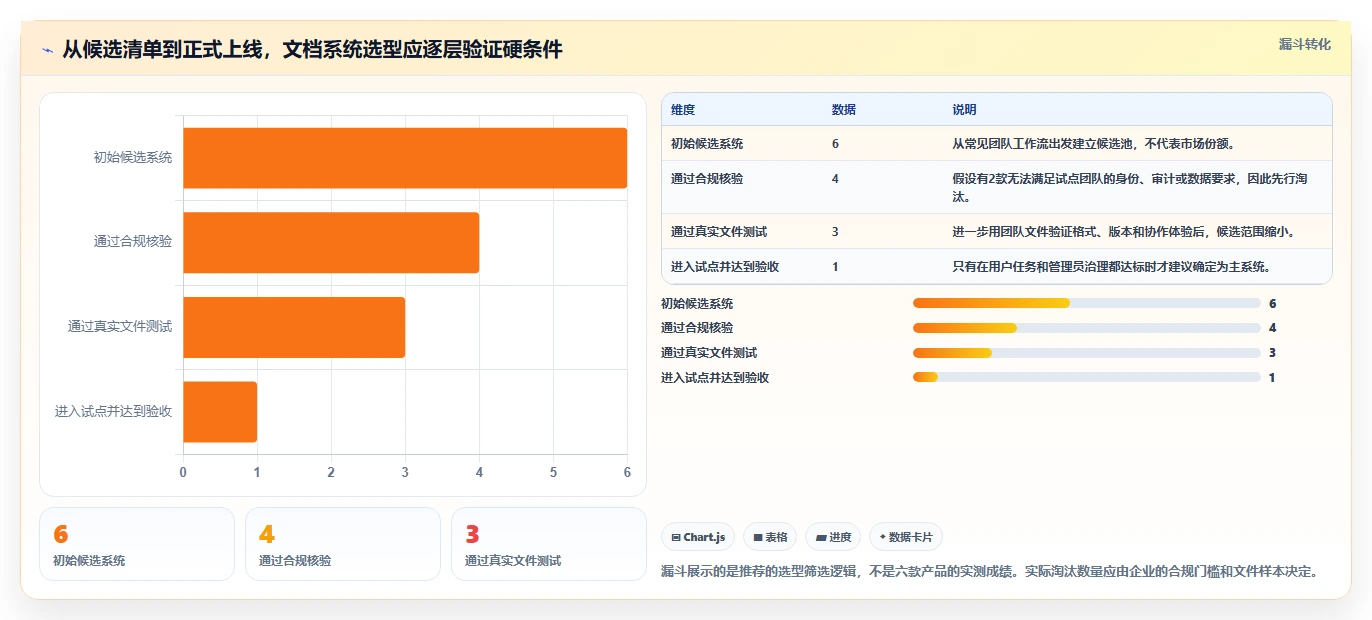Image resolution: width=1372 pixels, height=620 pixels.
Task: Click the 进入试点并达到验收 progress bar
Action: point(1086,378)
